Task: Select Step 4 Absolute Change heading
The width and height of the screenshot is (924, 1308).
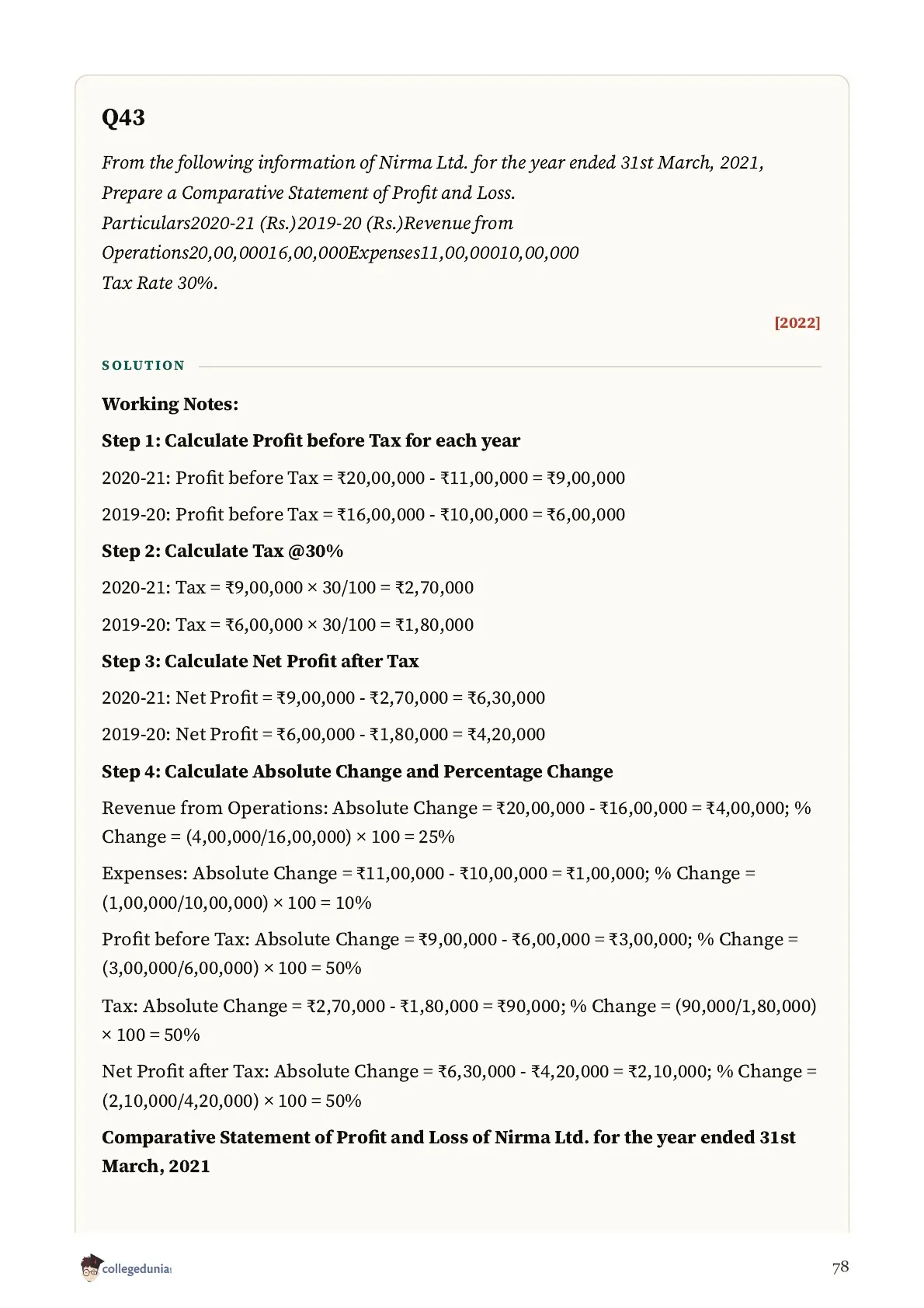Action: point(357,771)
